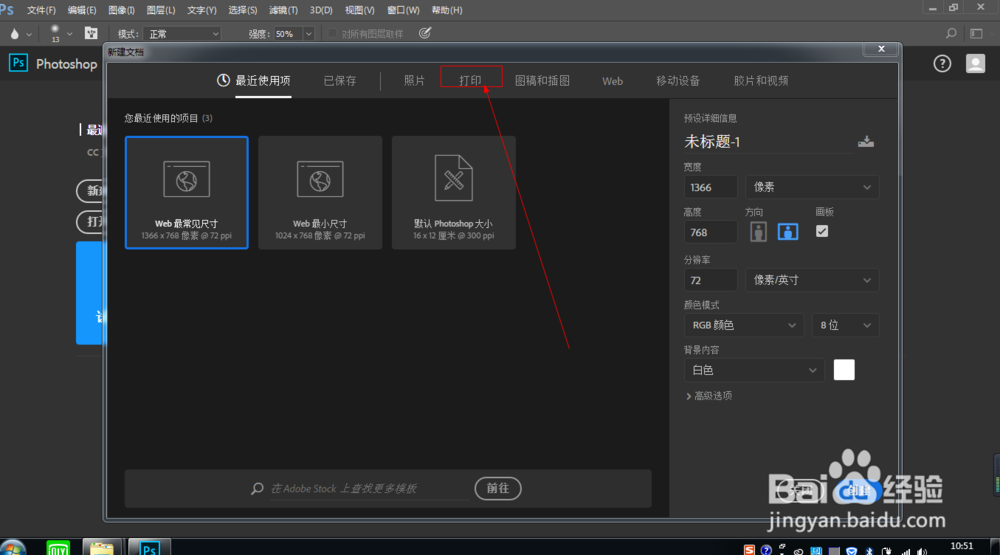1000x555 pixels.
Task: Open the width units dropdown (像素)
Action: 812,187
